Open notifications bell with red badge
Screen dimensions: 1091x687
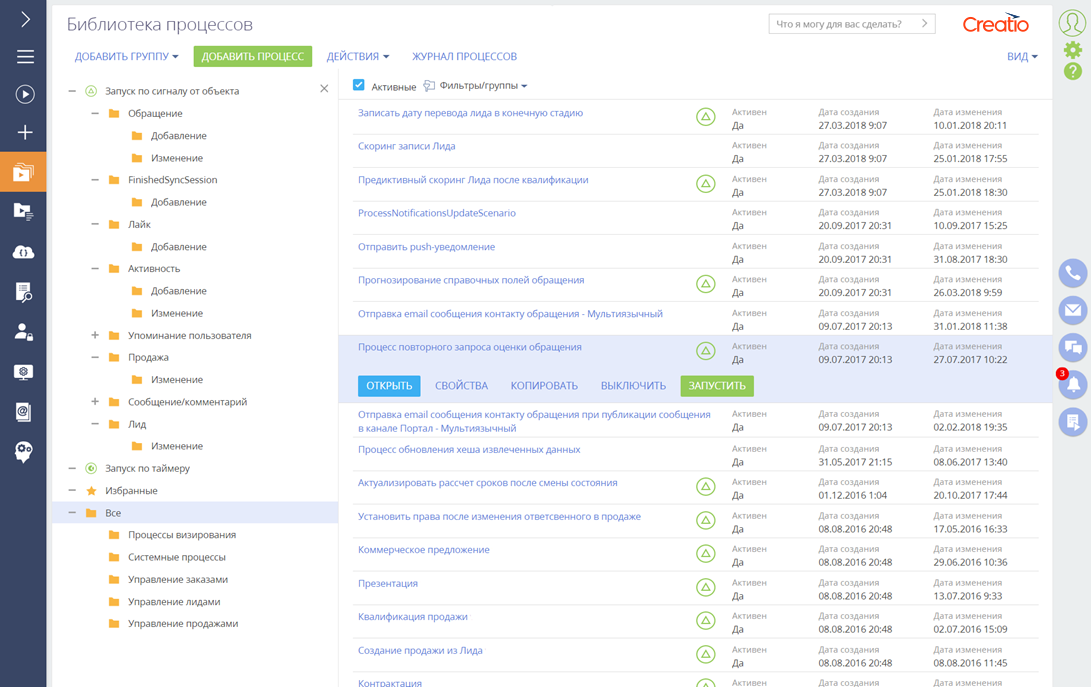coord(1072,385)
